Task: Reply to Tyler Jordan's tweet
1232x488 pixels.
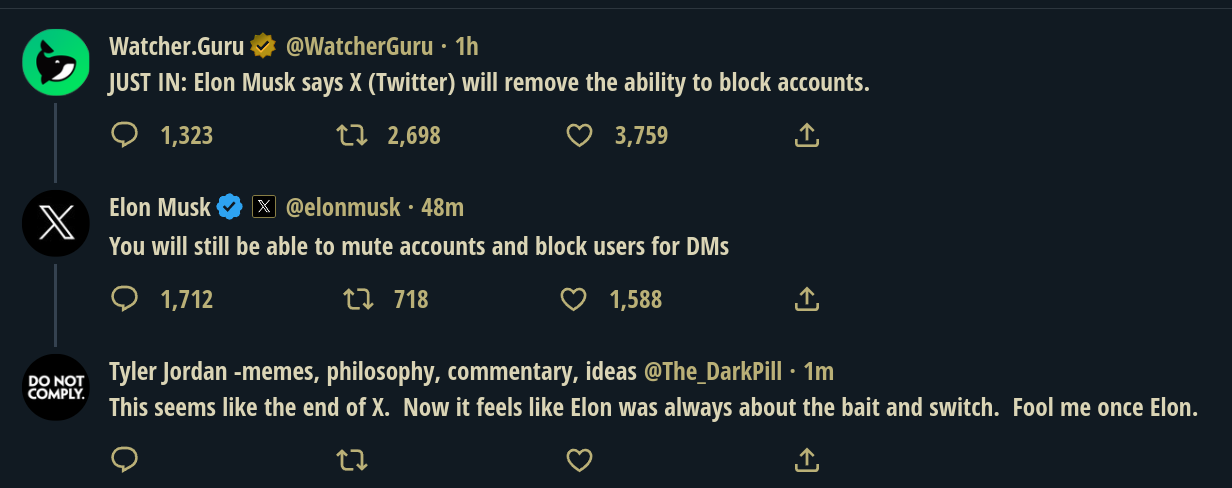Action: 124,460
